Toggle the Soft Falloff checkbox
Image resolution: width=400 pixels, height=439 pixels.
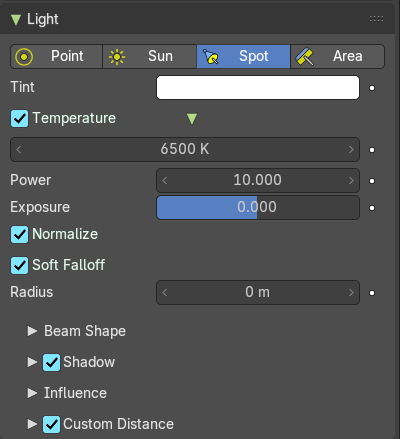19,265
